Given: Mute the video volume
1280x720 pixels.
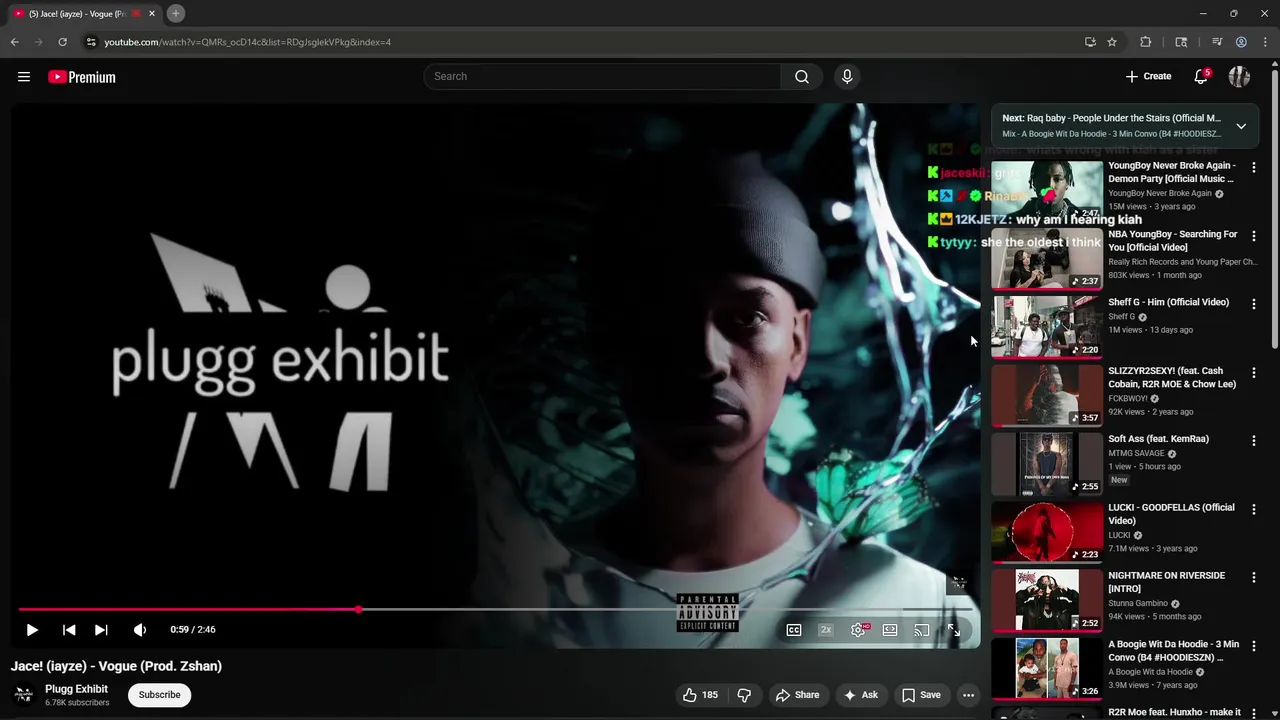Looking at the screenshot, I should tap(140, 630).
